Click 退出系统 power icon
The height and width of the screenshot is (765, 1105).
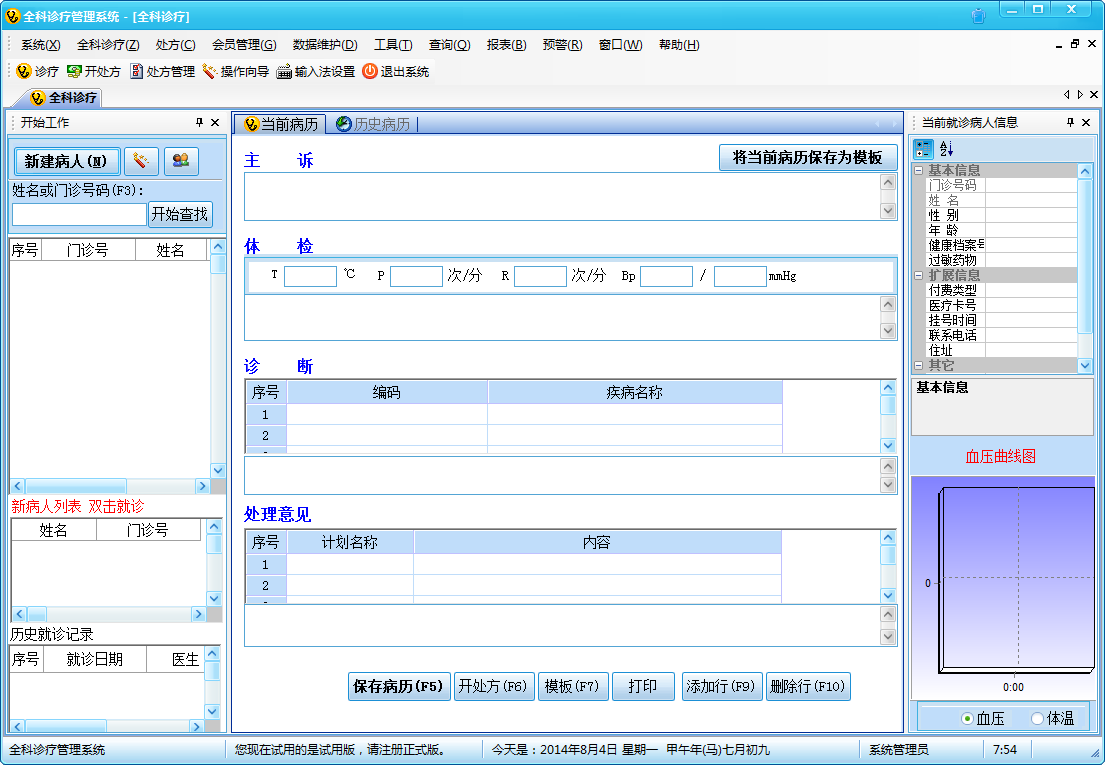click(x=370, y=71)
